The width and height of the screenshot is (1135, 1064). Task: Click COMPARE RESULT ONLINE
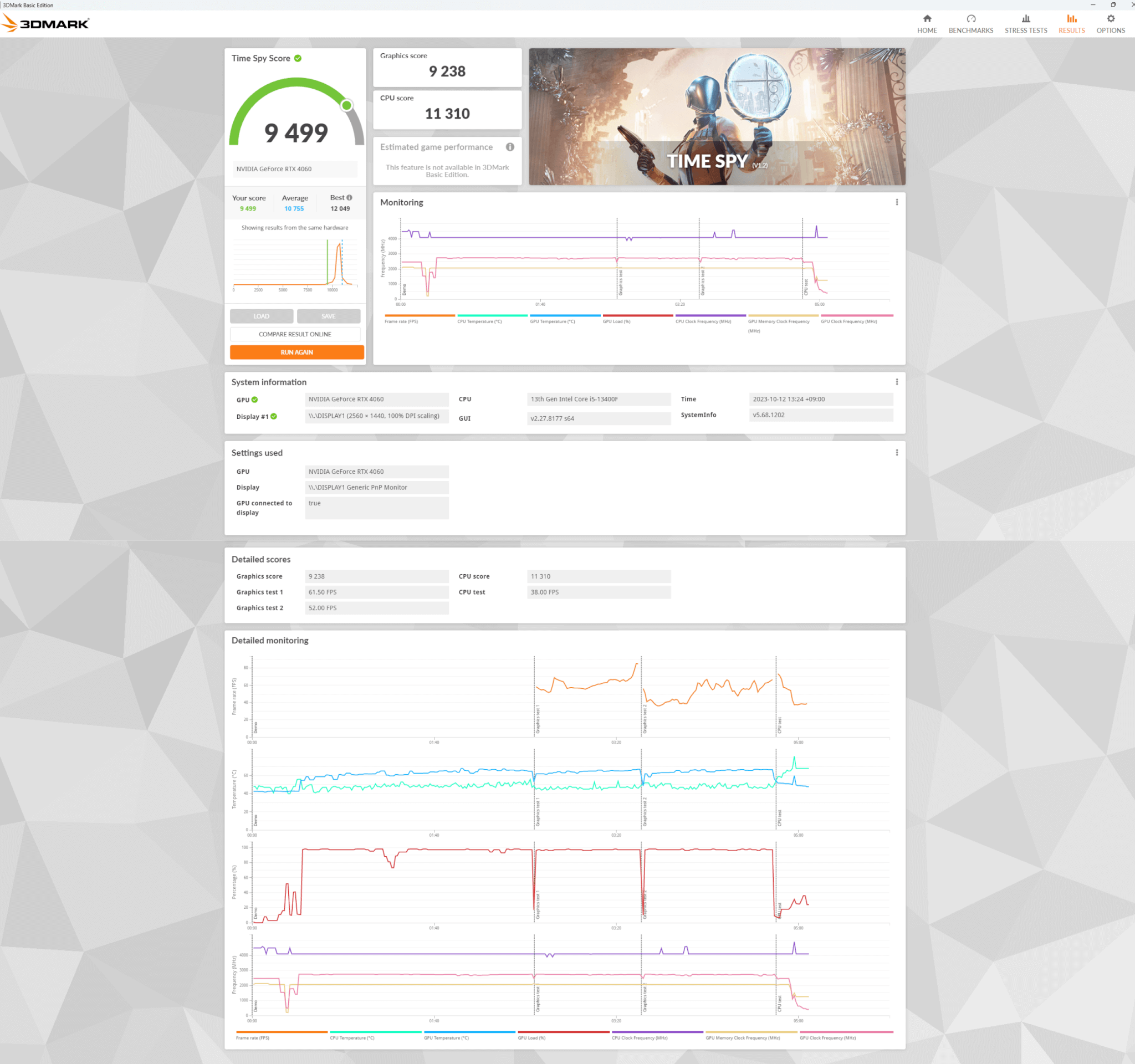295,334
